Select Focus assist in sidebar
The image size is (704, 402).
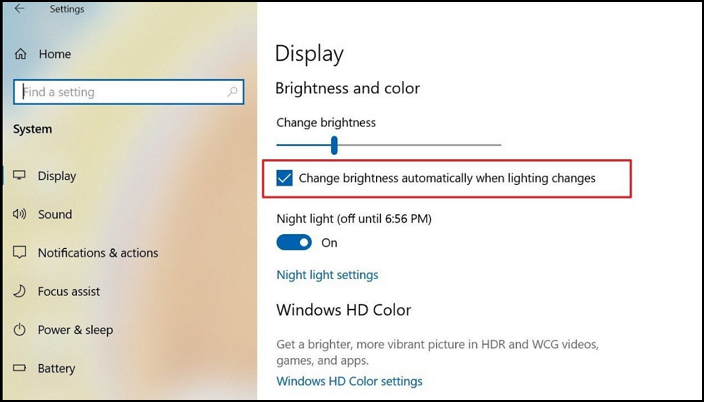(x=69, y=292)
